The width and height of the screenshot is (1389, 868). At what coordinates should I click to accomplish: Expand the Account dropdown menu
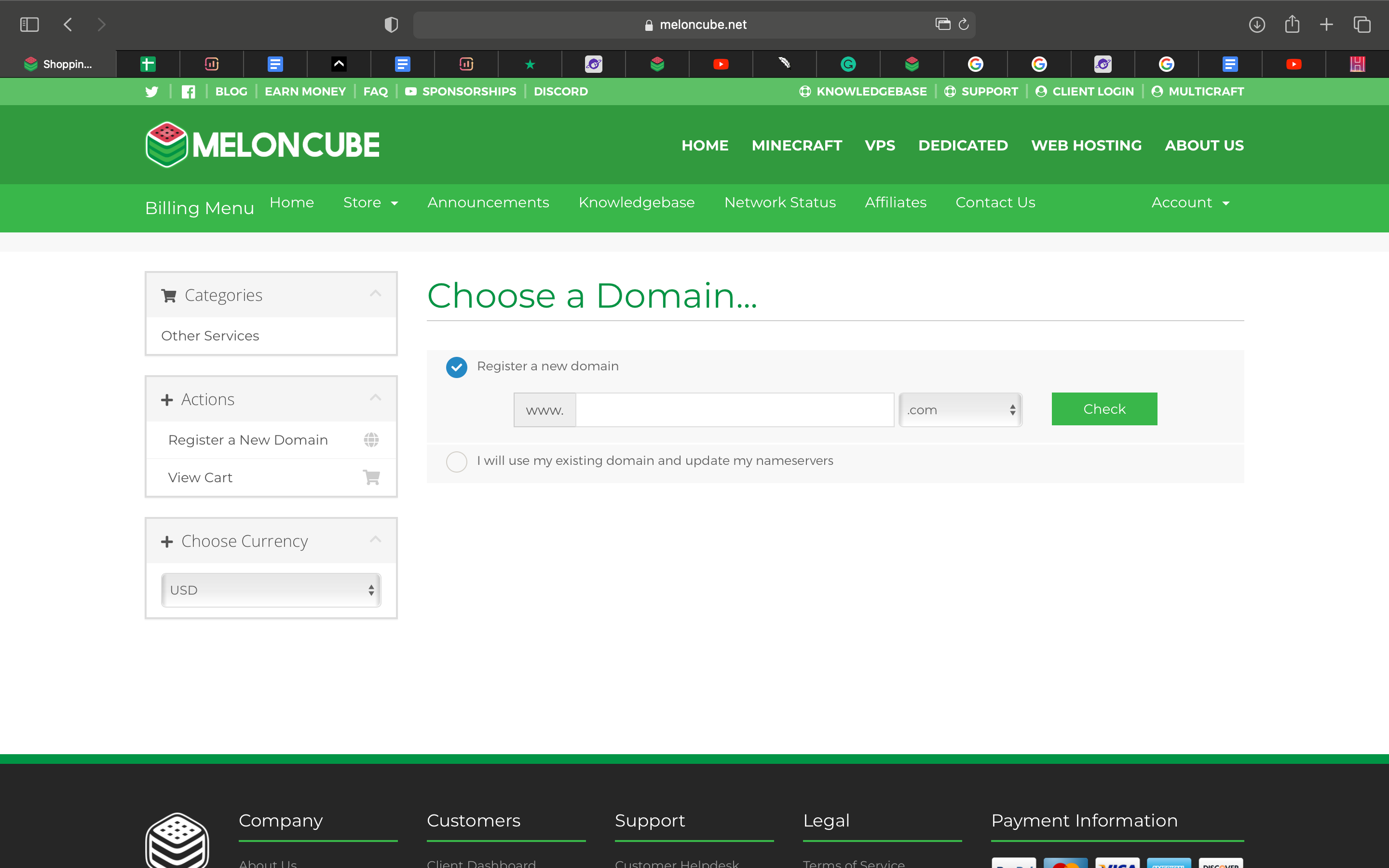pos(1190,203)
